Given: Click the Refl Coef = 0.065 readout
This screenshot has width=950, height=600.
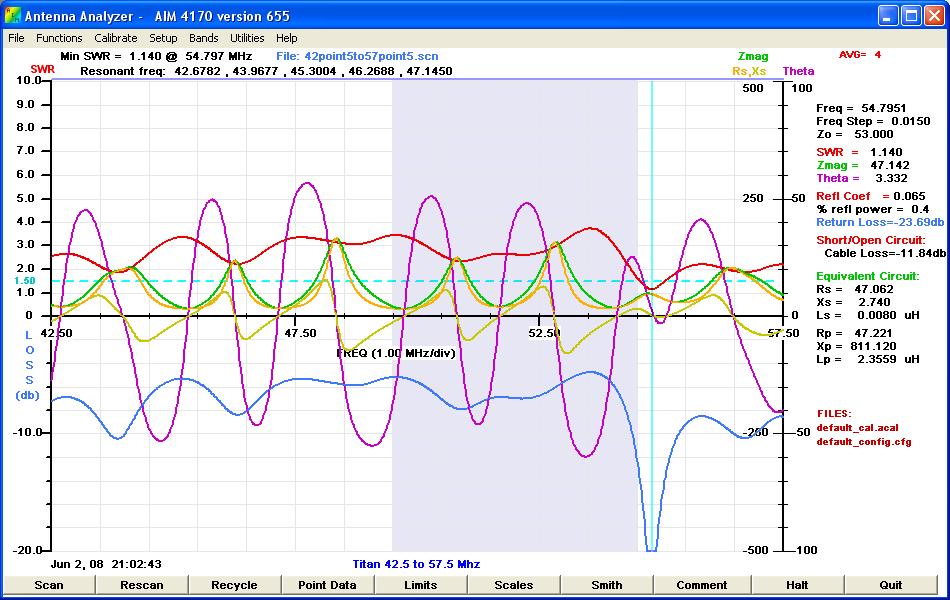Looking at the screenshot, I should 871,196.
